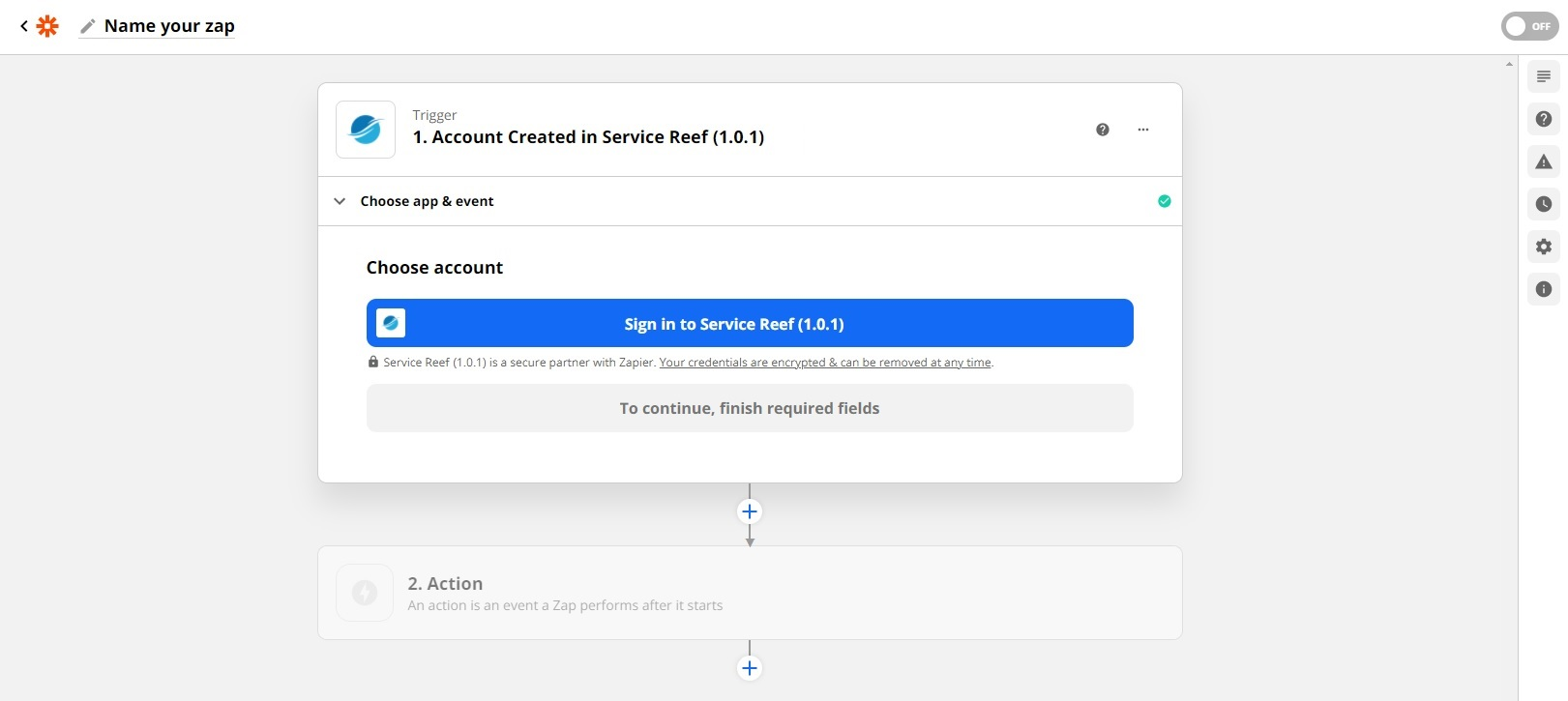Click the pencil icon beside zap name
The width and height of the screenshot is (1568, 701).
pos(88,26)
